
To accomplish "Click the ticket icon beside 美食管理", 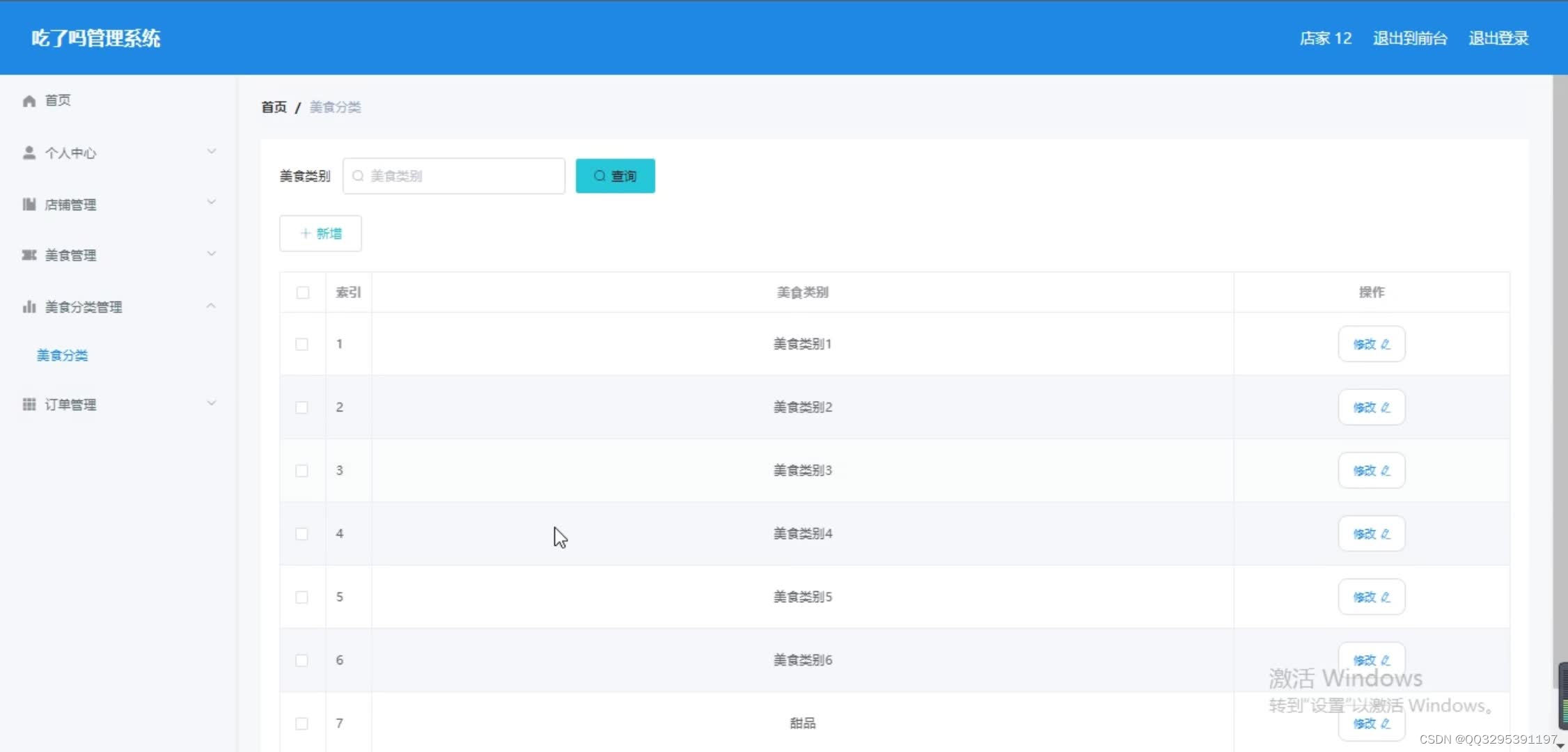I will point(29,255).
